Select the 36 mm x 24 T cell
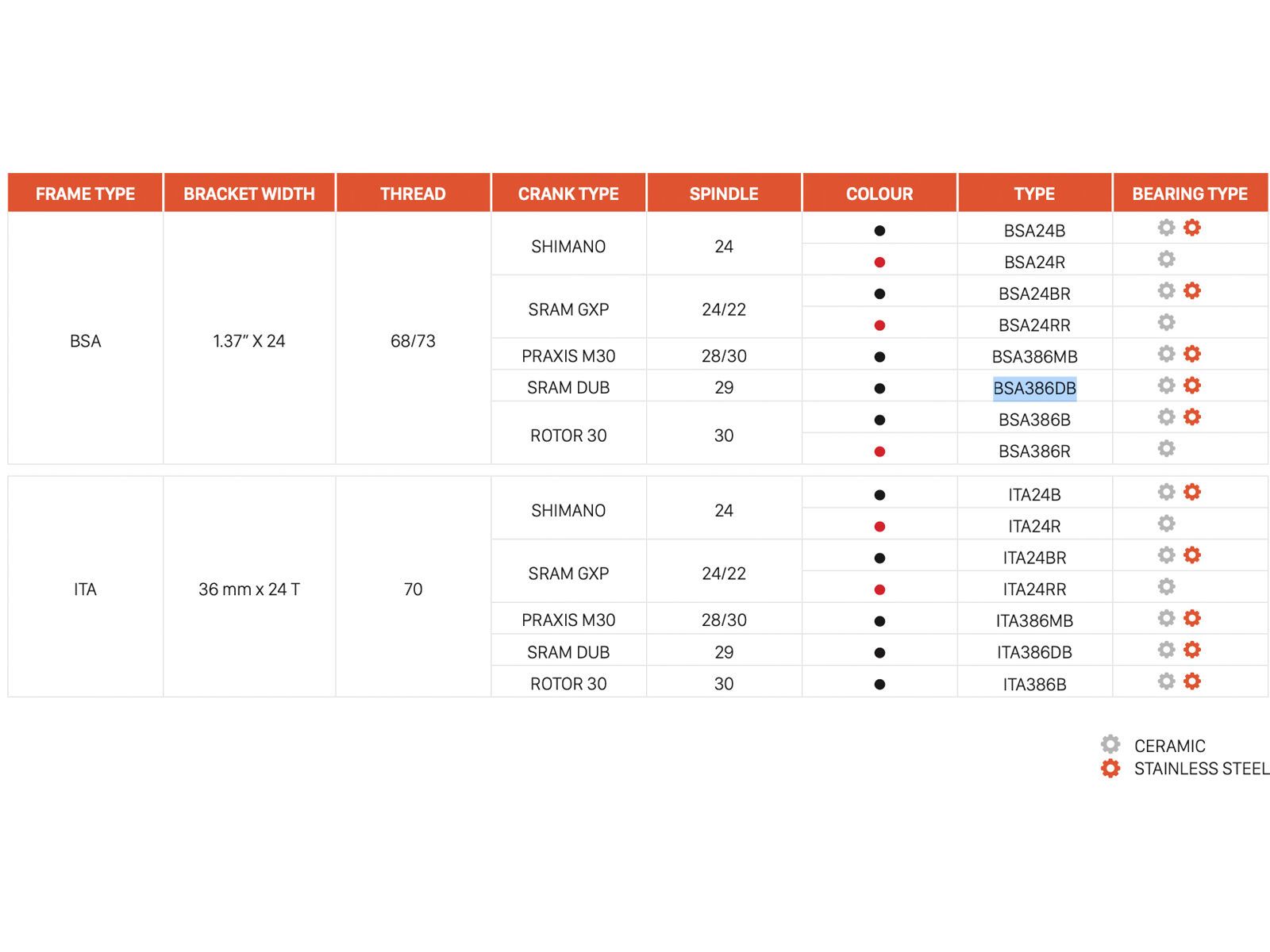Viewport: 1270px width, 952px height. (248, 589)
